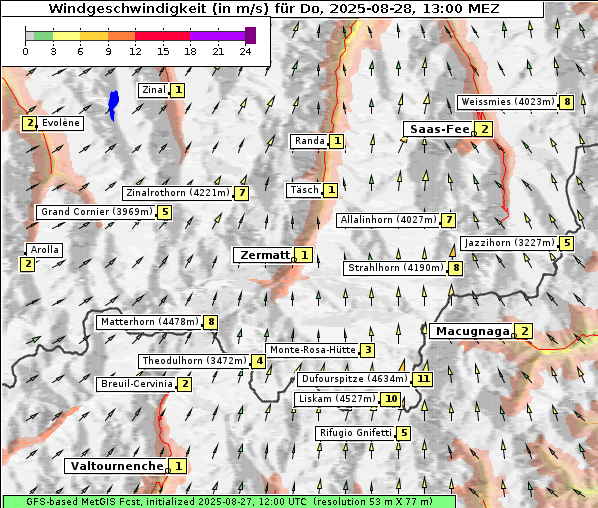Click the Zinal label
598x508 pixels.
point(154,90)
